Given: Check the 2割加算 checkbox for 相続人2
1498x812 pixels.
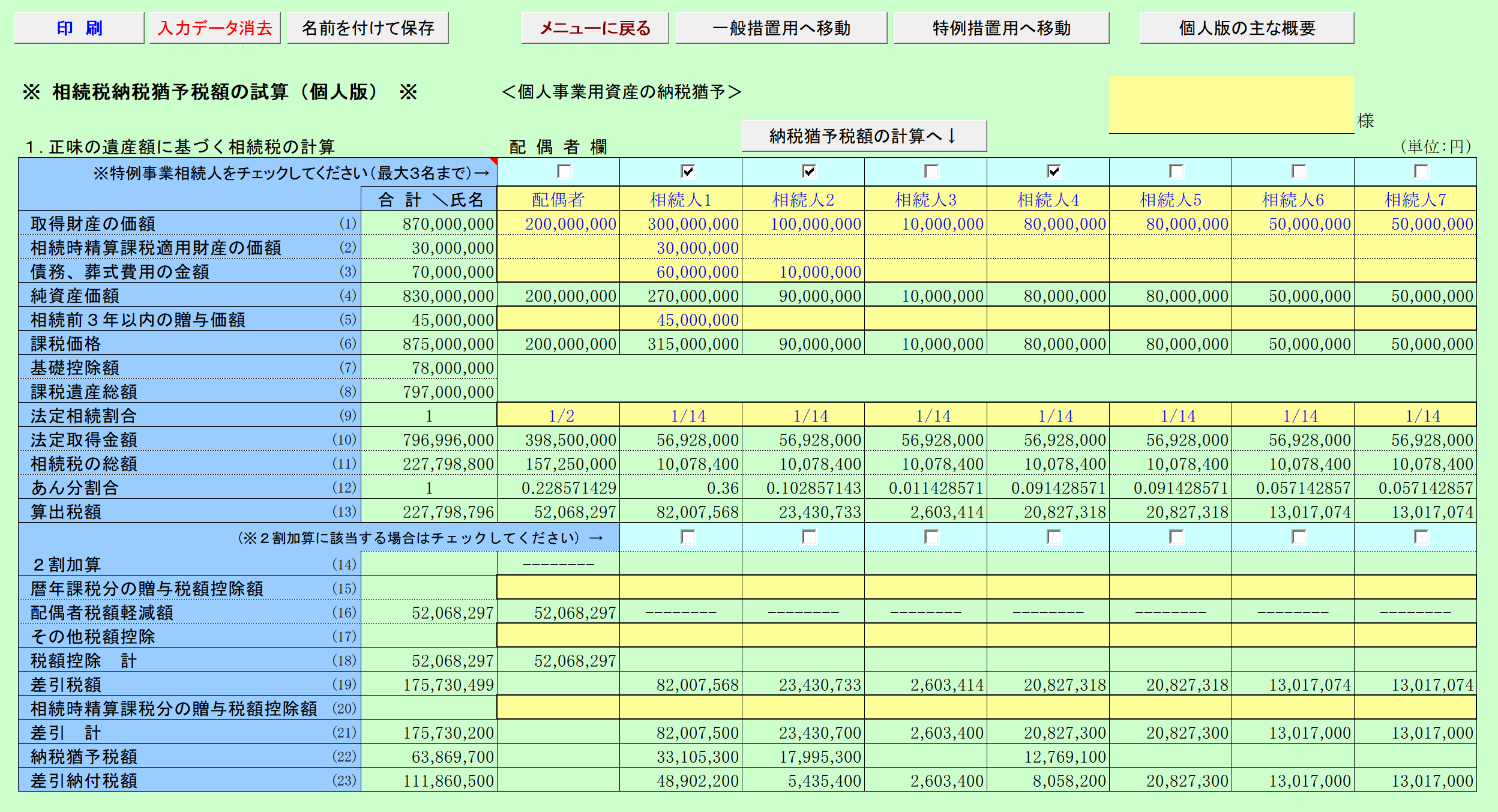Looking at the screenshot, I should pos(810,537).
